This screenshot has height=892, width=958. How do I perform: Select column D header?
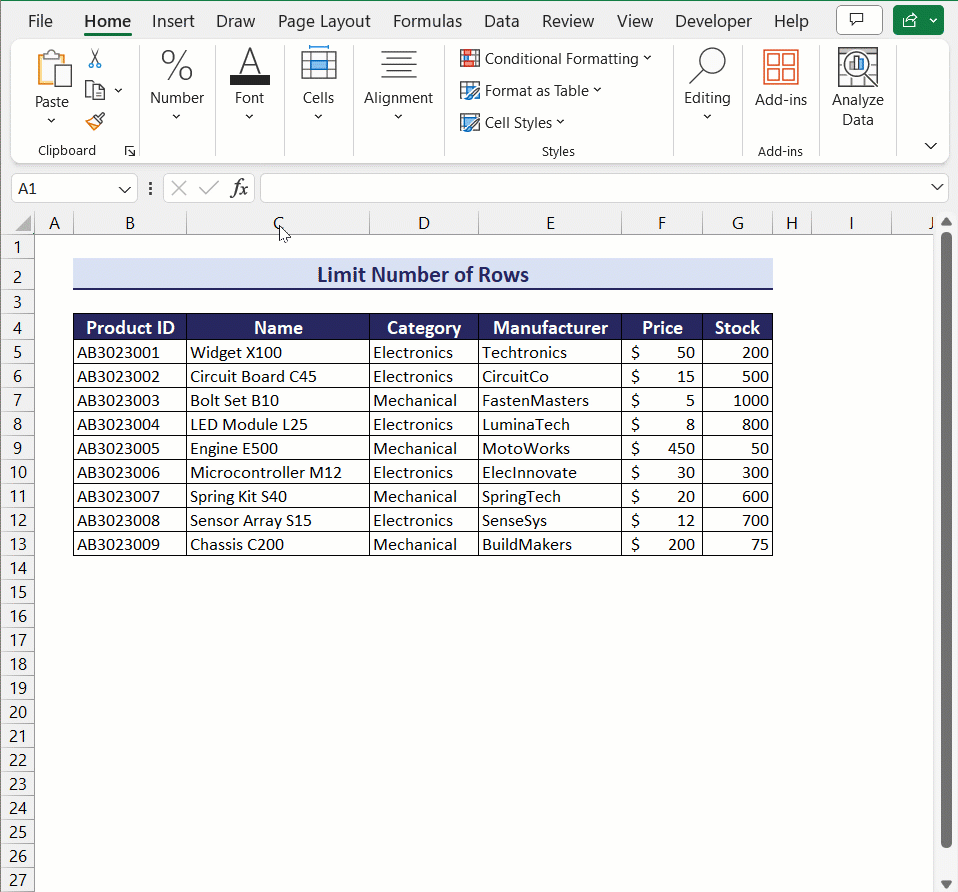tap(423, 223)
